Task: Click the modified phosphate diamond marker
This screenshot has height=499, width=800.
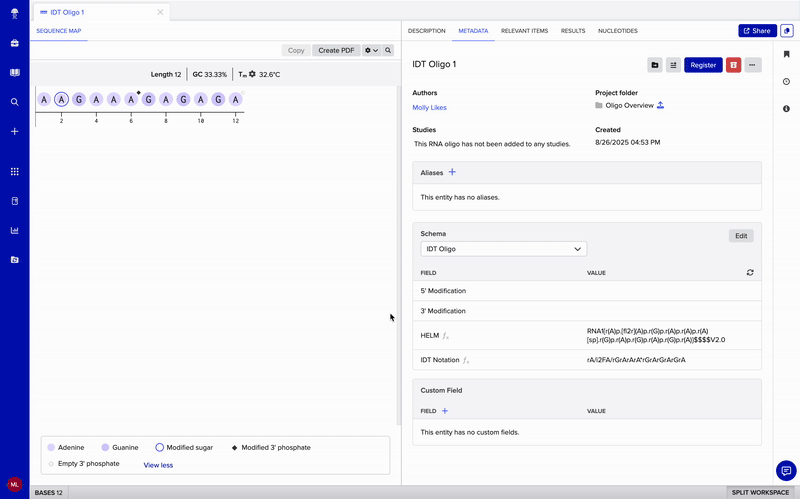Action: point(139,93)
